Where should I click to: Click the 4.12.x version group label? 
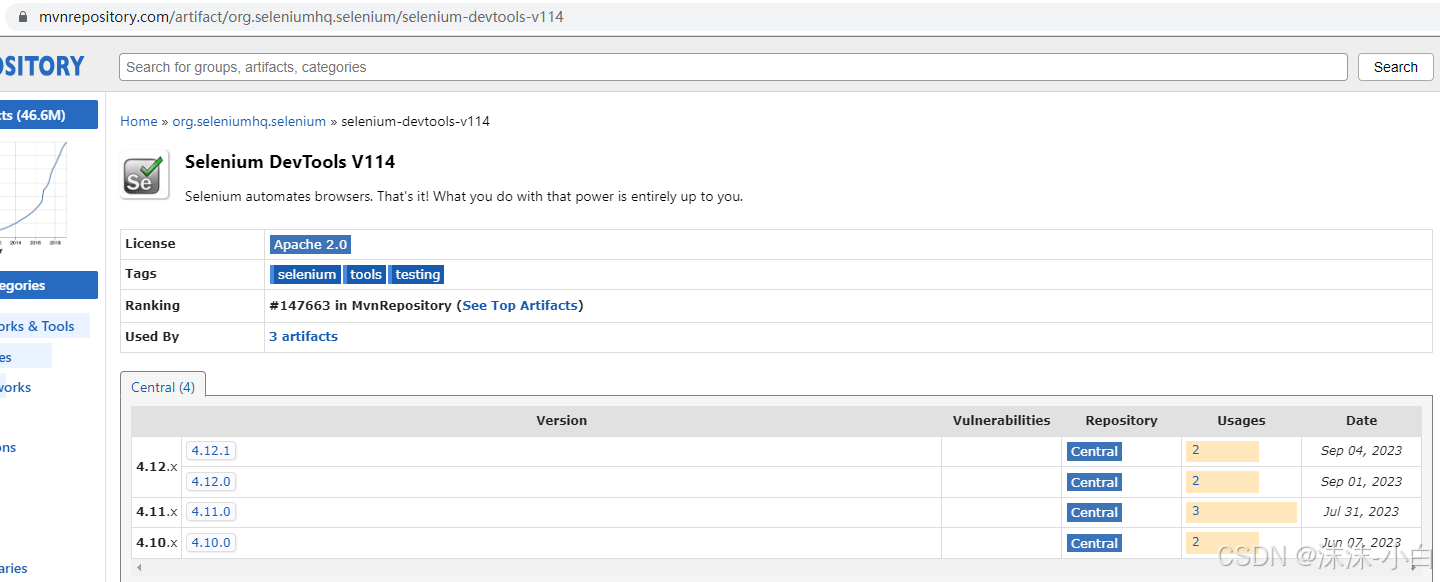coord(157,466)
